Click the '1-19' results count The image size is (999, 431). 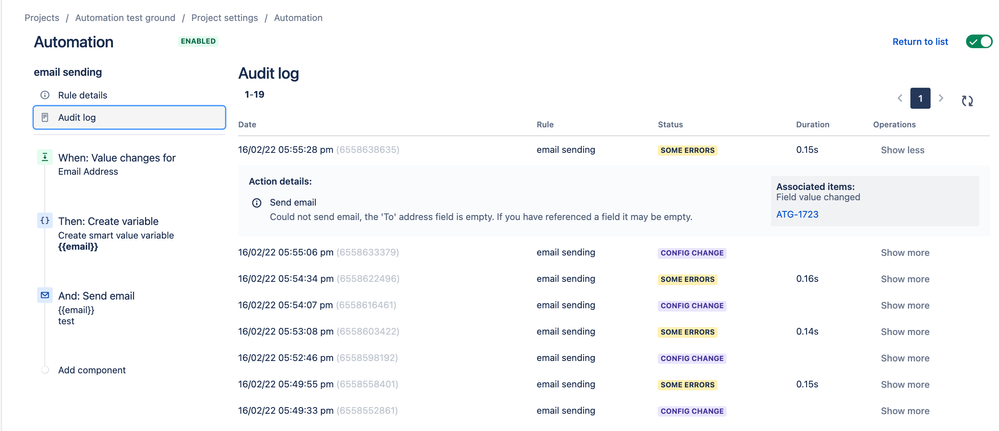255,94
